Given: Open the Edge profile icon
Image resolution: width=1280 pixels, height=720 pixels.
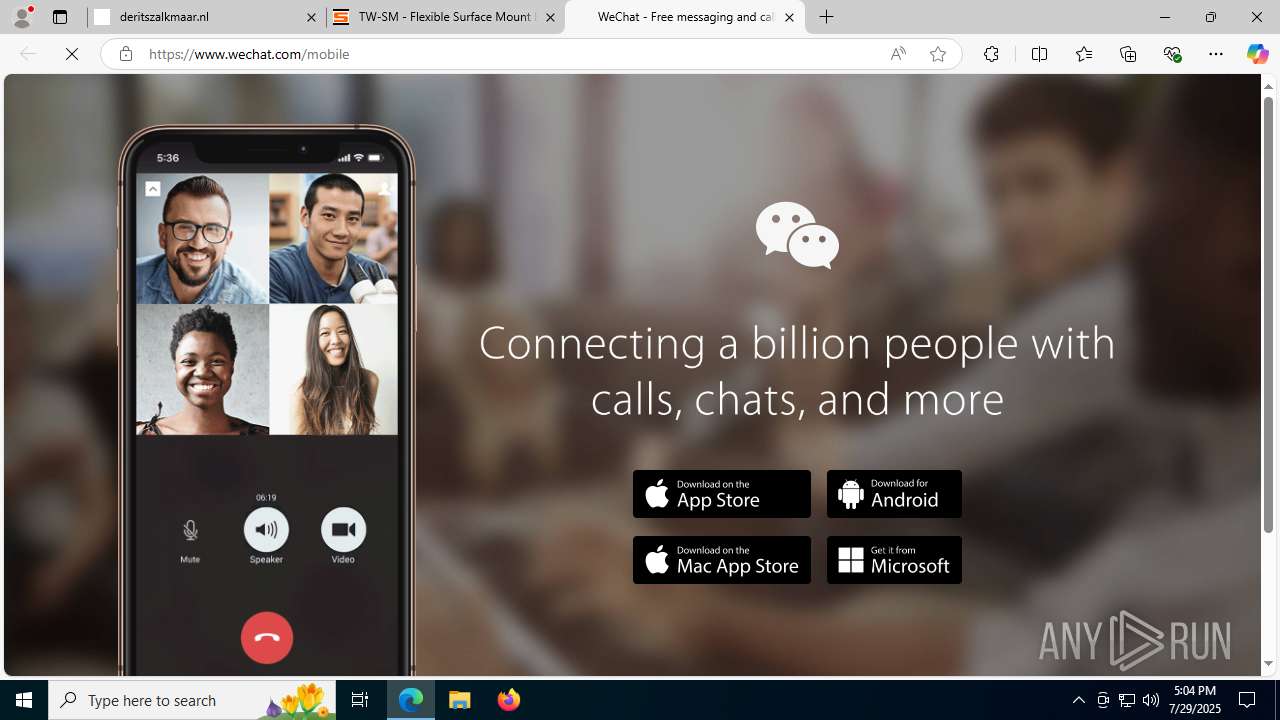Looking at the screenshot, I should point(22,17).
